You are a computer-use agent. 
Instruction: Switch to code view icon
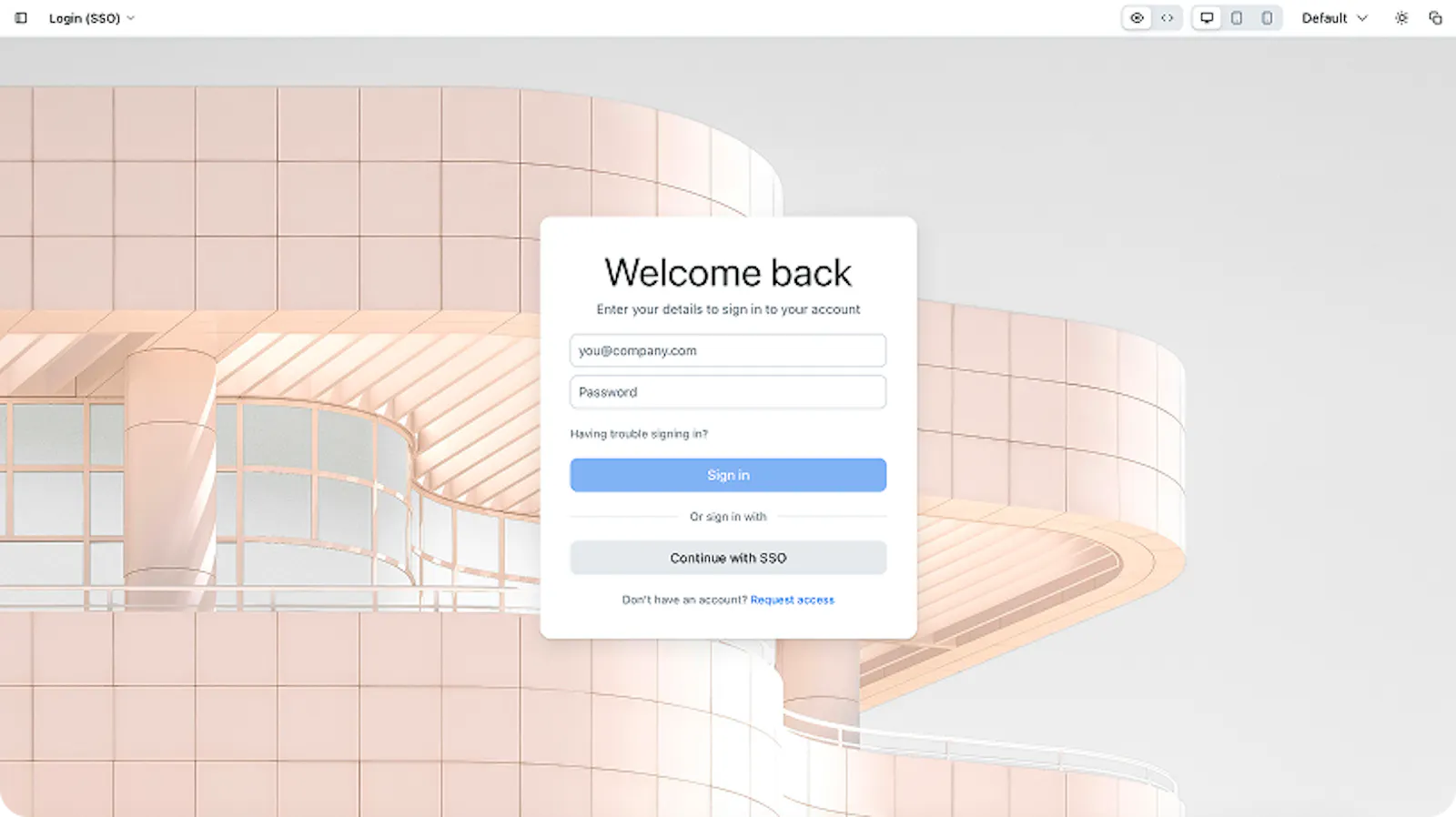coord(1167,18)
